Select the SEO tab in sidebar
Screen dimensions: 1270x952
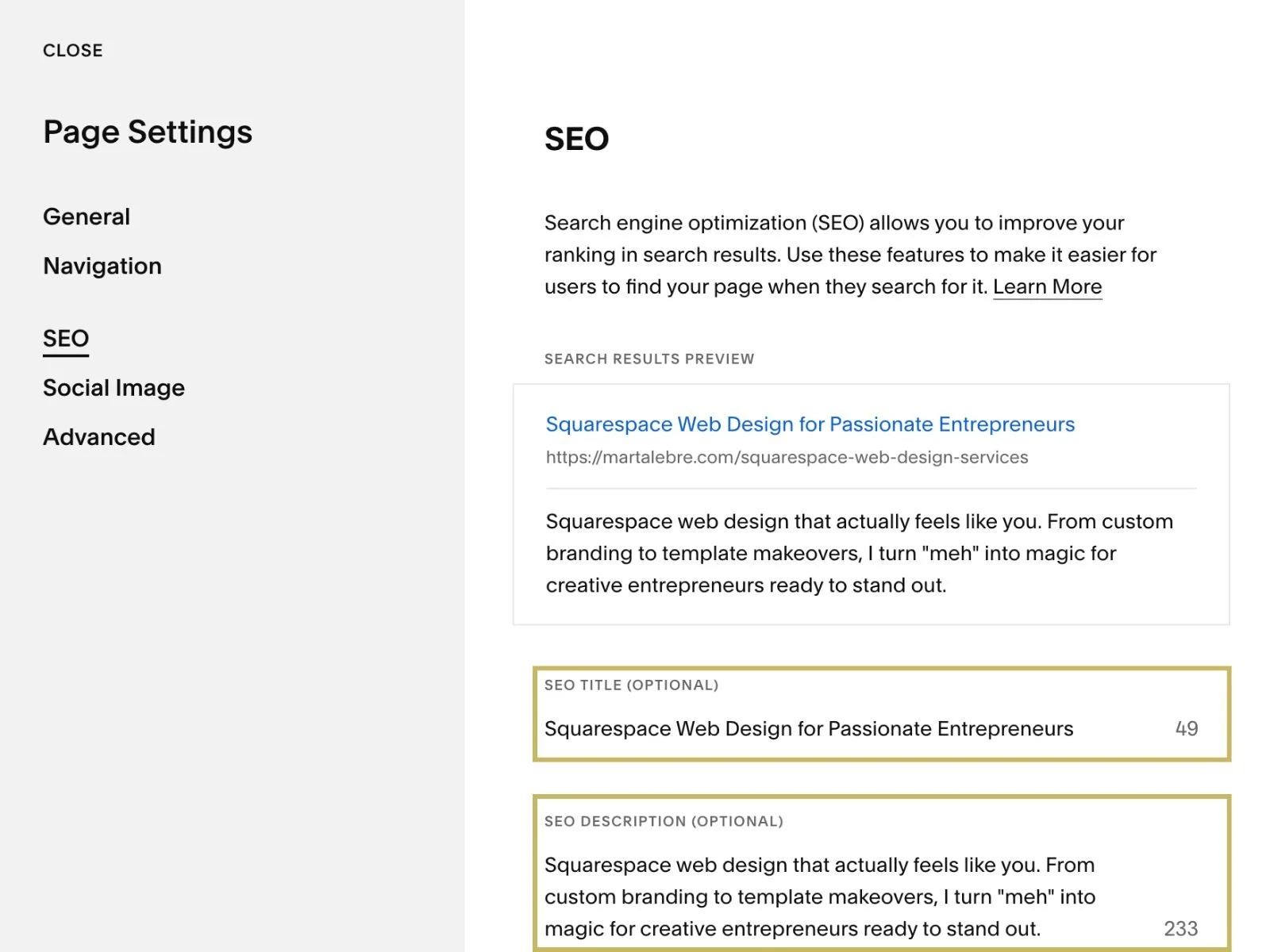pos(66,339)
